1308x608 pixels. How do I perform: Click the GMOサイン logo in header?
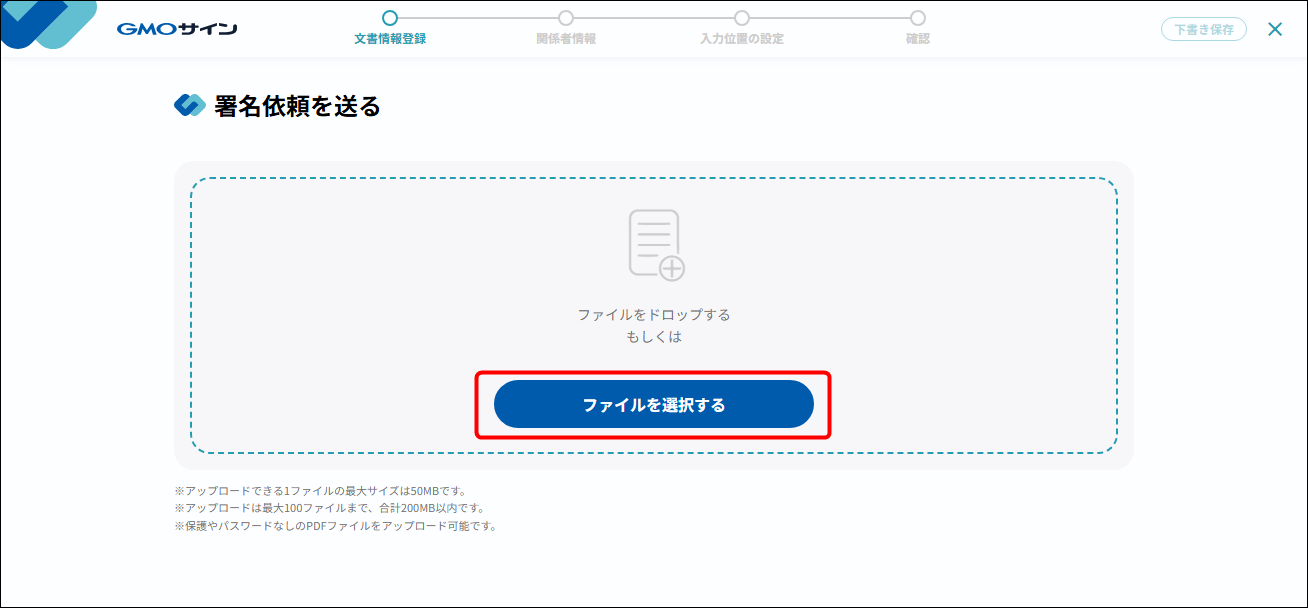point(177,29)
